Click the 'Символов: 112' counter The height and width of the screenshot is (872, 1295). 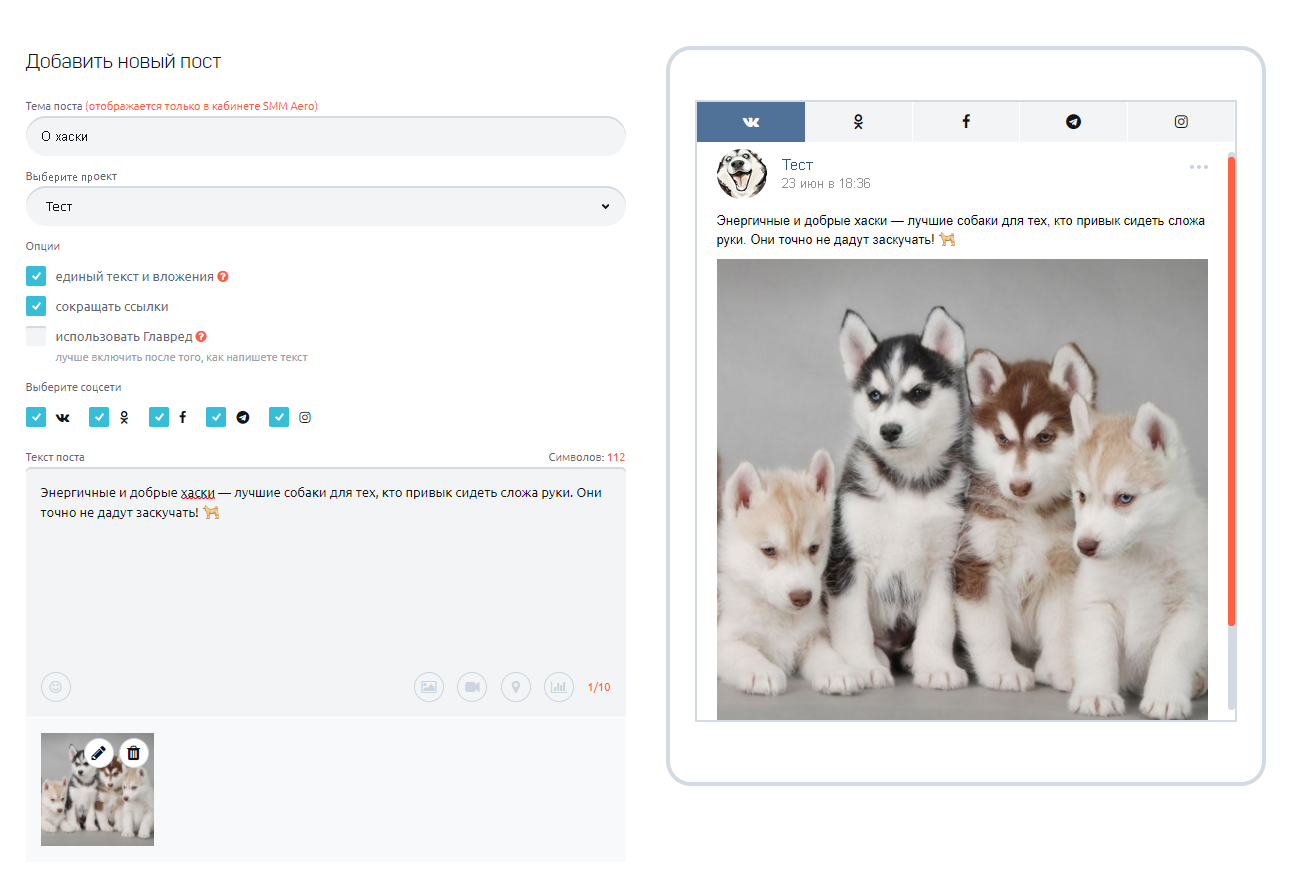[587, 457]
